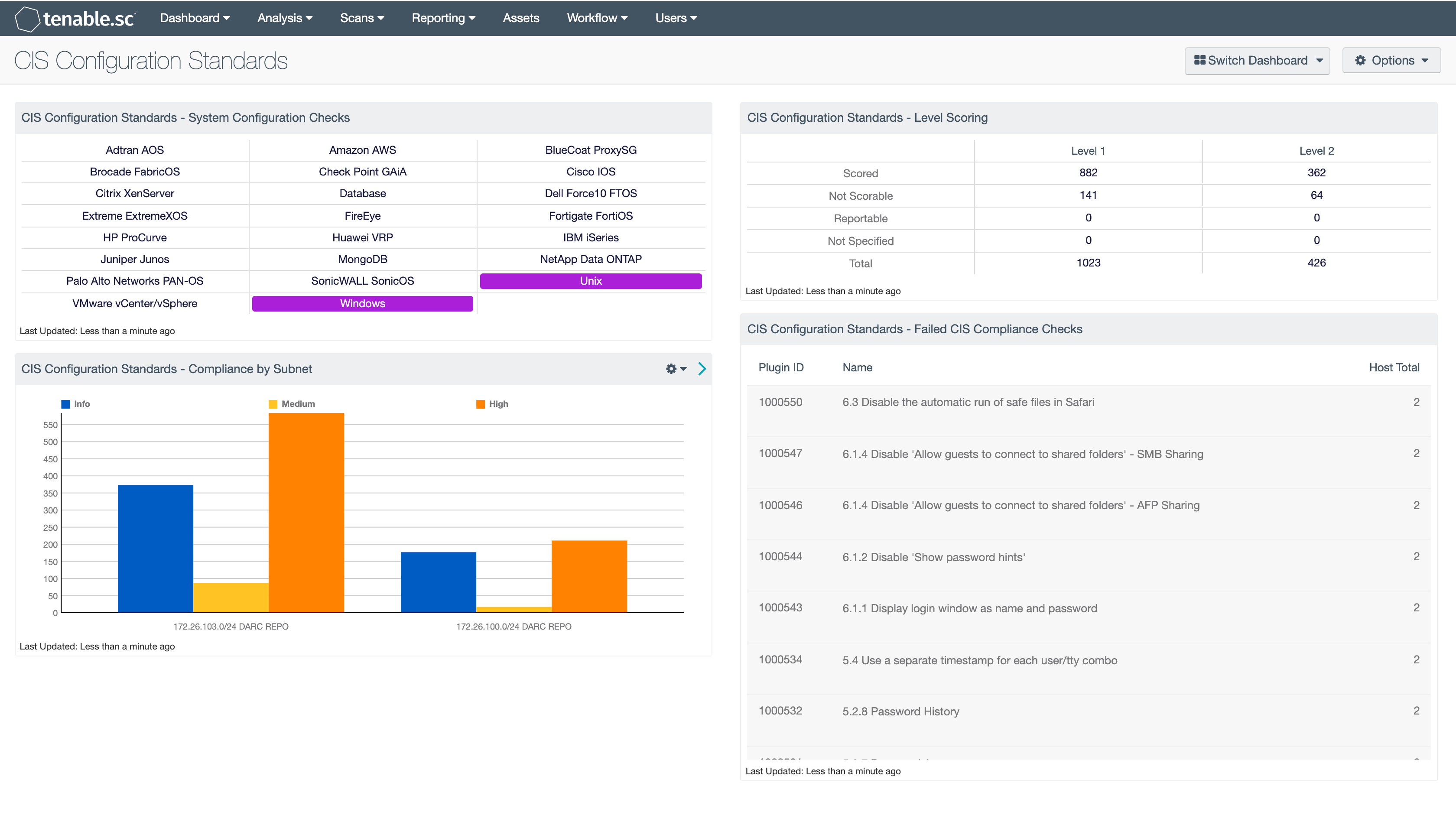The width and height of the screenshot is (1456, 838).
Task: Click the gear icon inside Options button
Action: click(x=1361, y=60)
